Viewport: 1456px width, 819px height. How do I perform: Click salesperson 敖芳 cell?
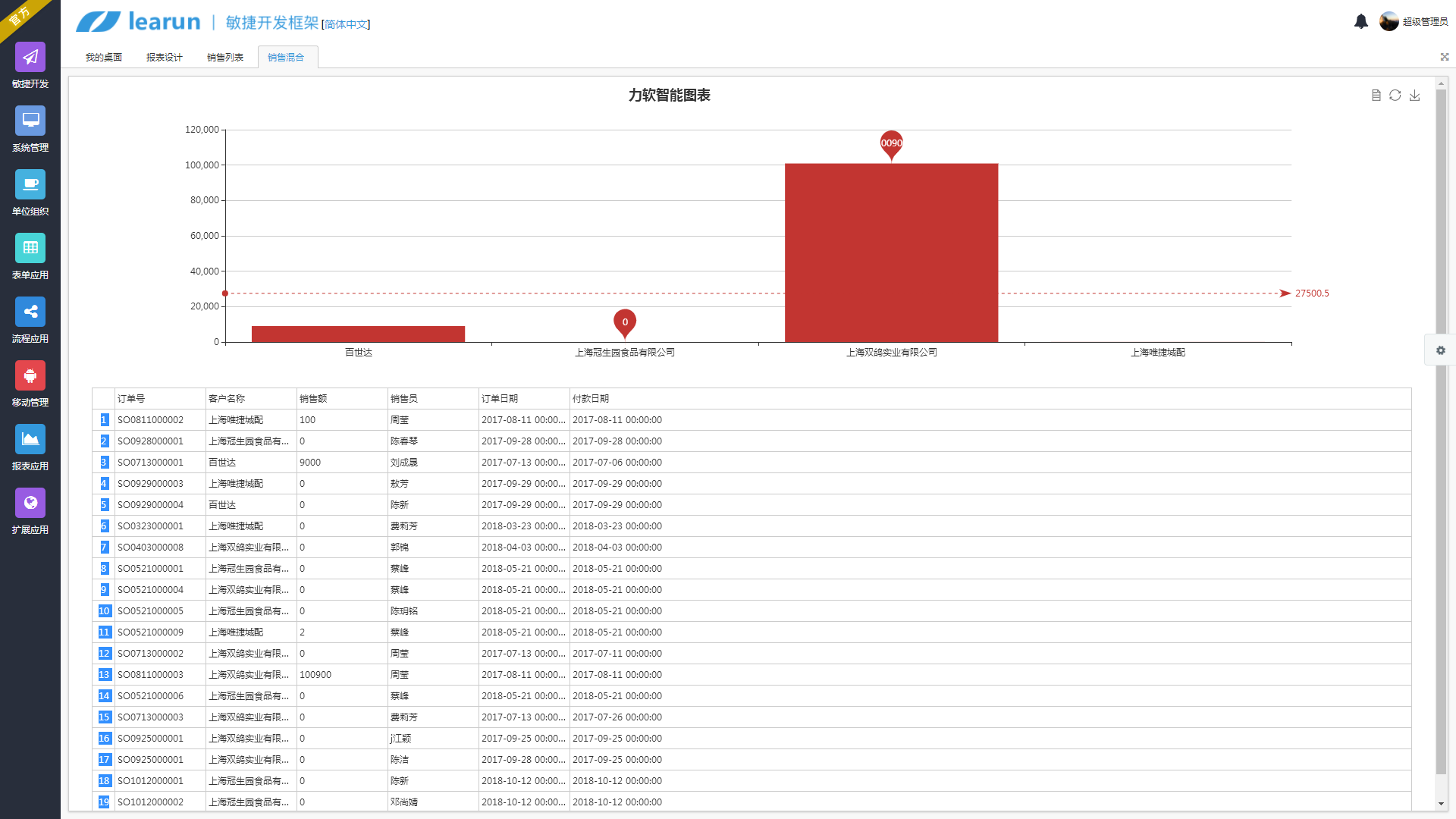coord(433,484)
